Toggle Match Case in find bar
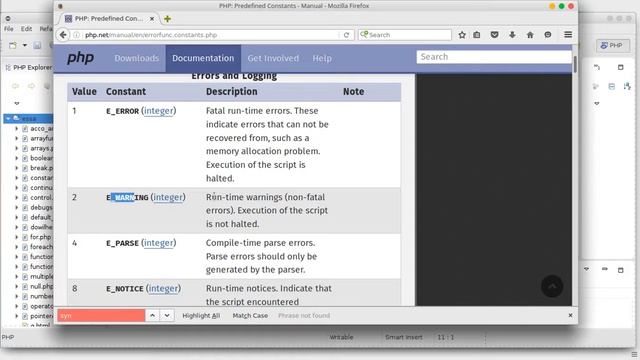Viewport: 640px width, 360px height. click(250, 316)
